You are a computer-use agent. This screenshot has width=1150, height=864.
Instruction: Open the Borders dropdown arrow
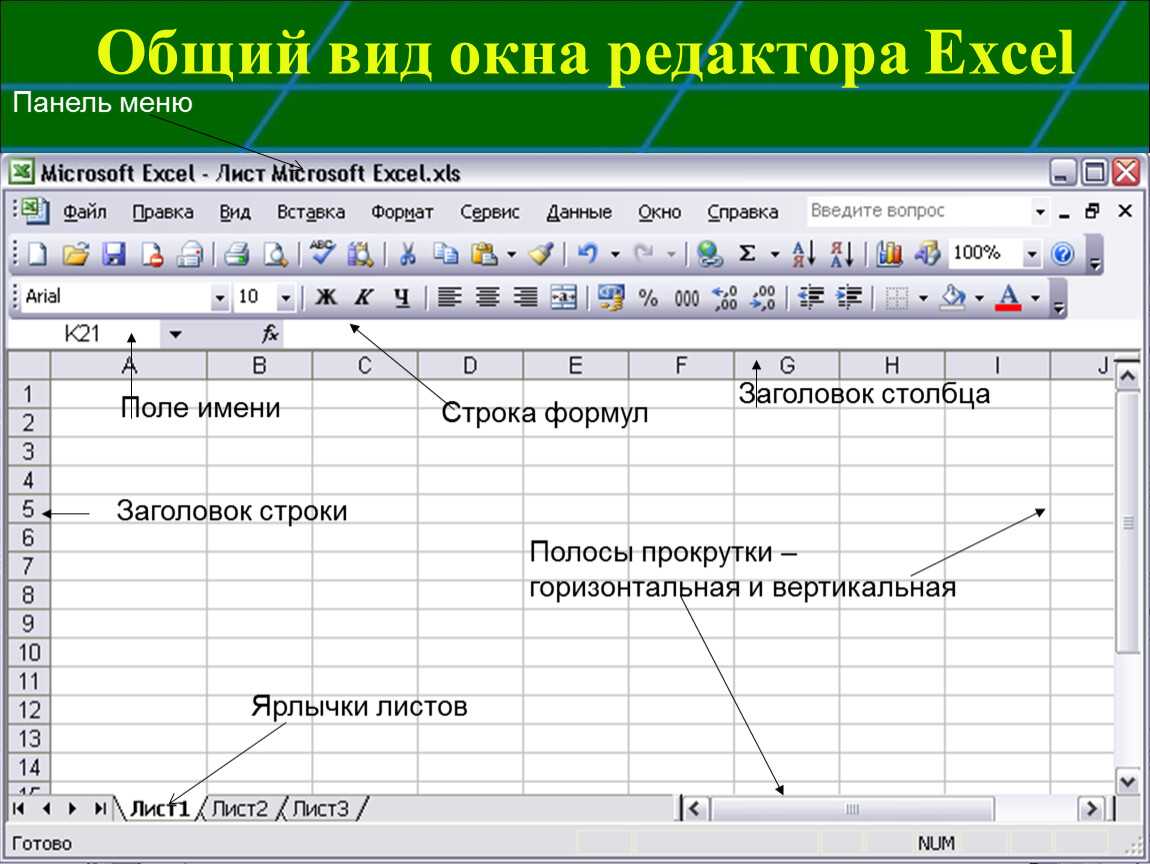click(923, 299)
